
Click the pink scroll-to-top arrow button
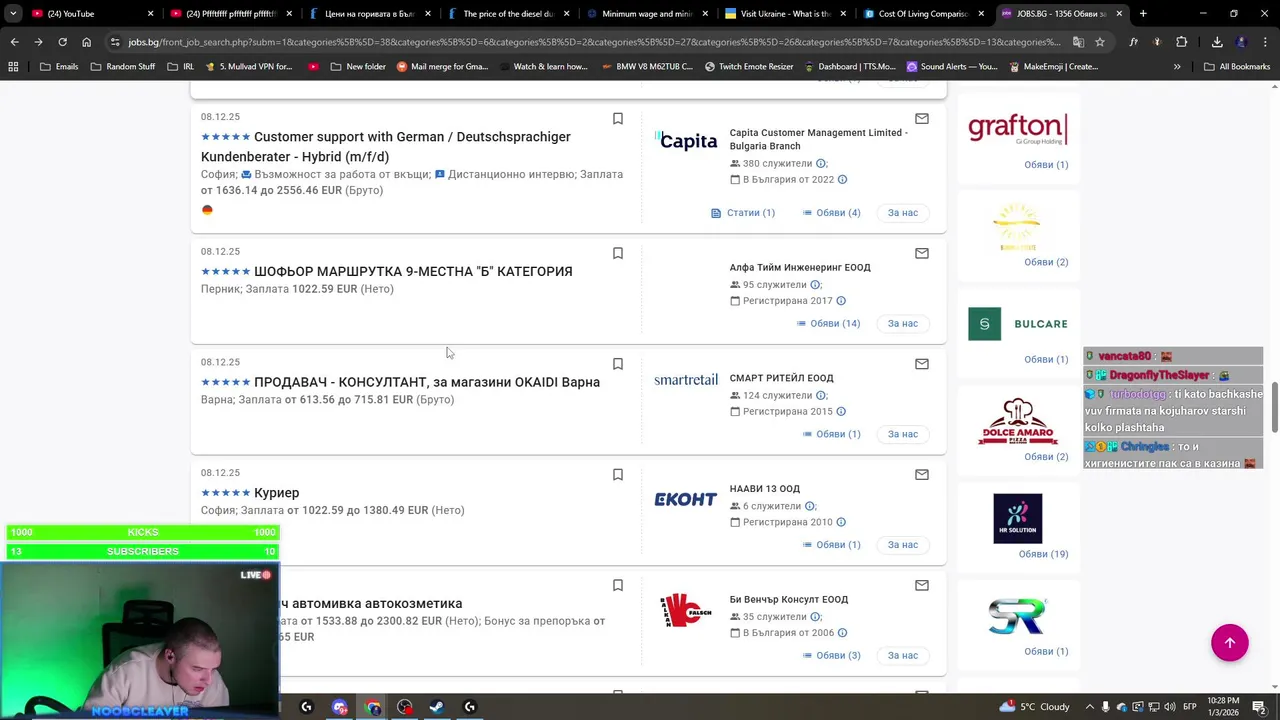coord(1230,643)
